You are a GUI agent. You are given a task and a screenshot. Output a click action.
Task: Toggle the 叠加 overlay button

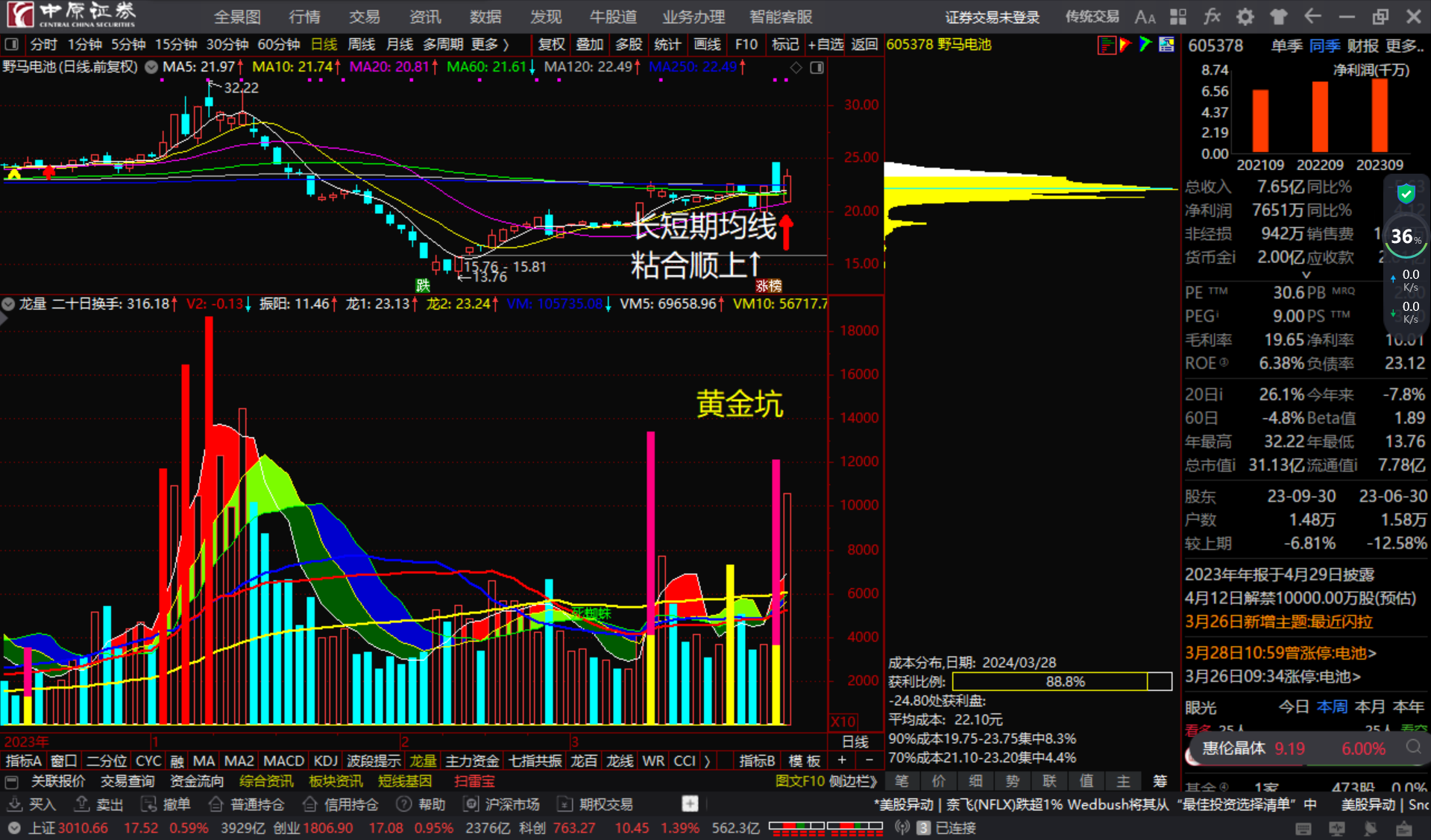pos(589,45)
